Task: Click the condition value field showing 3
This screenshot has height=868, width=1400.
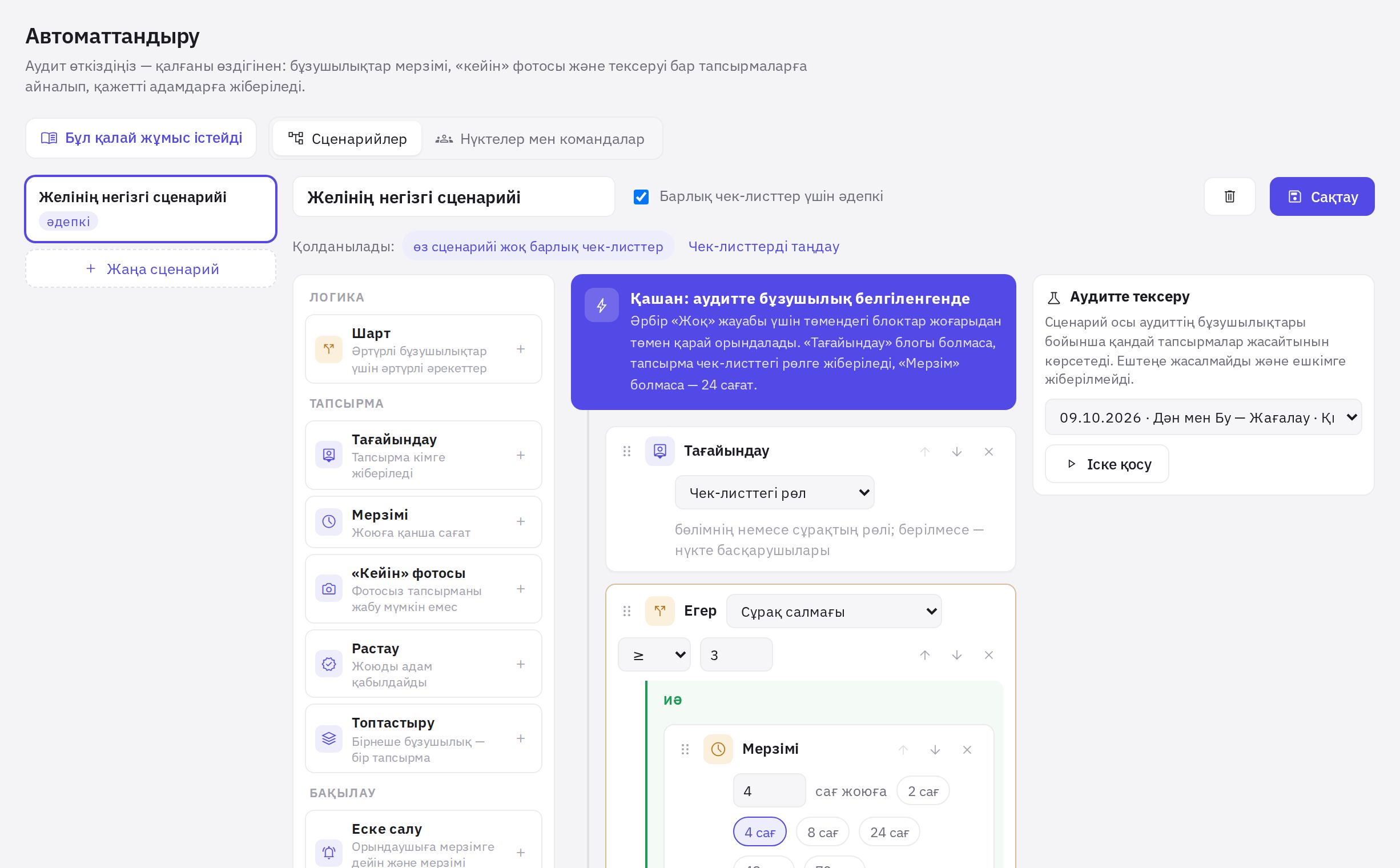Action: click(x=736, y=654)
